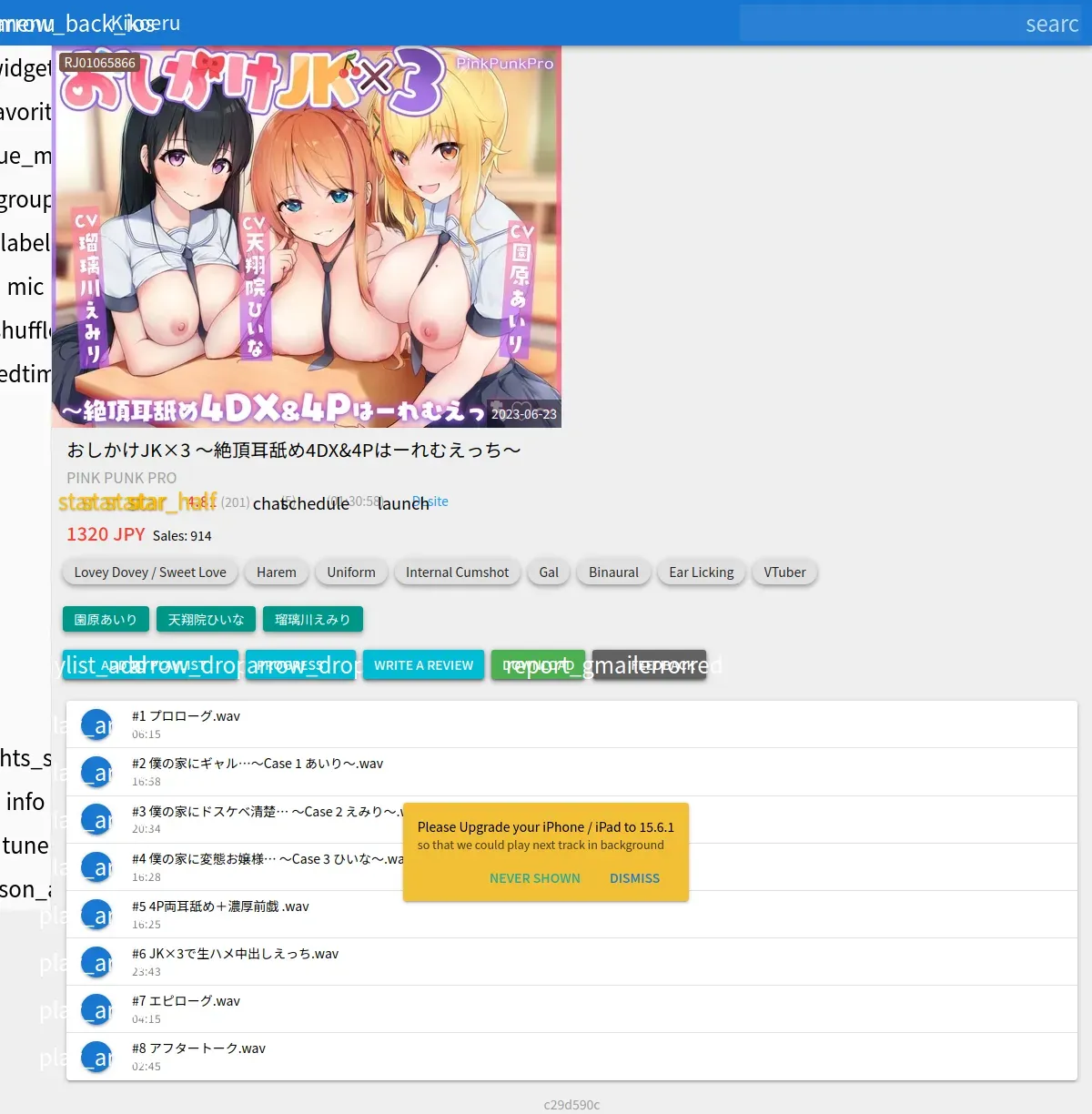Click the audio icon of track #2 Case 1
Viewport: 1092px width, 1114px height.
pyautogui.click(x=96, y=772)
